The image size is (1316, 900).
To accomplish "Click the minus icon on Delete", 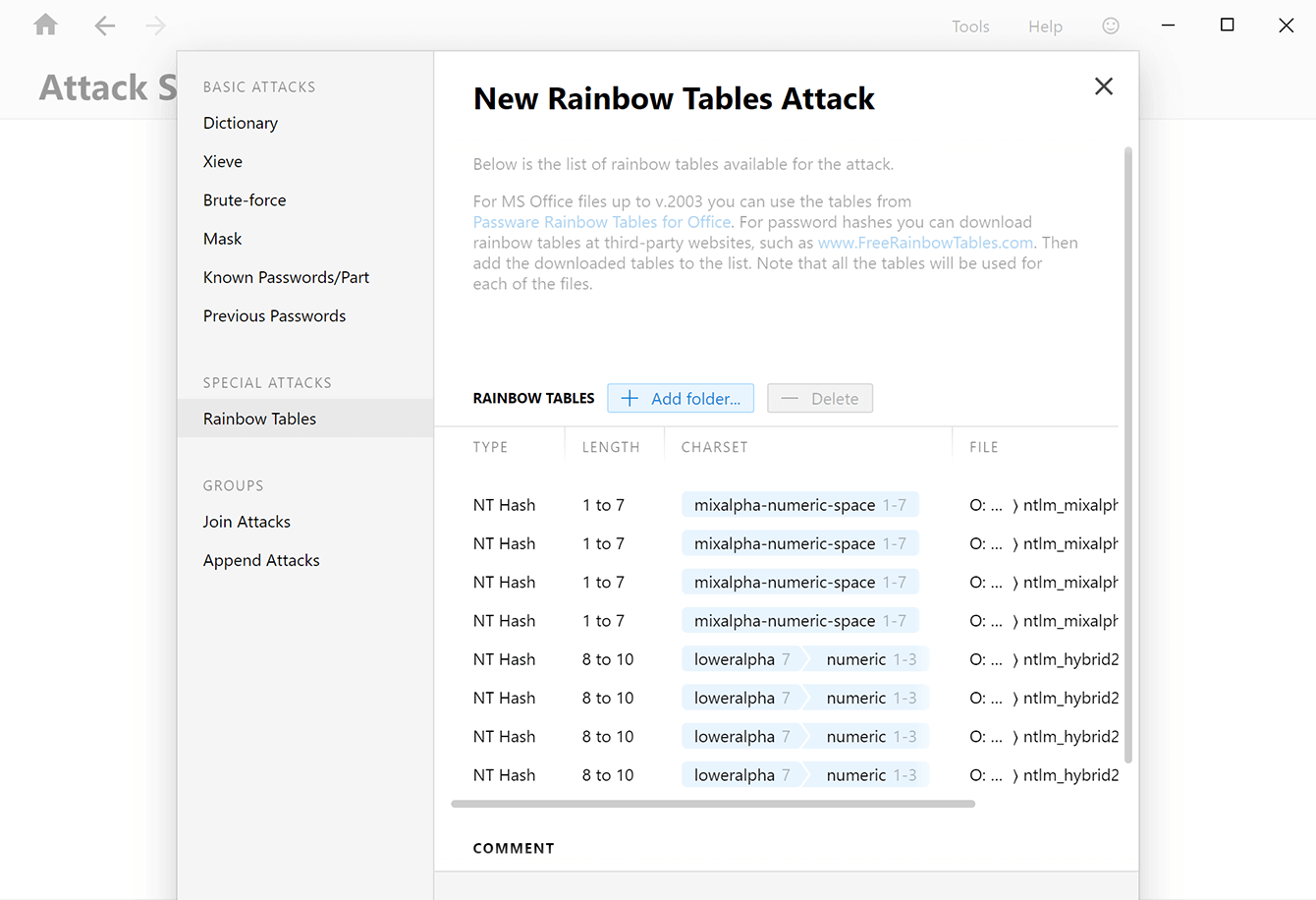I will (790, 398).
